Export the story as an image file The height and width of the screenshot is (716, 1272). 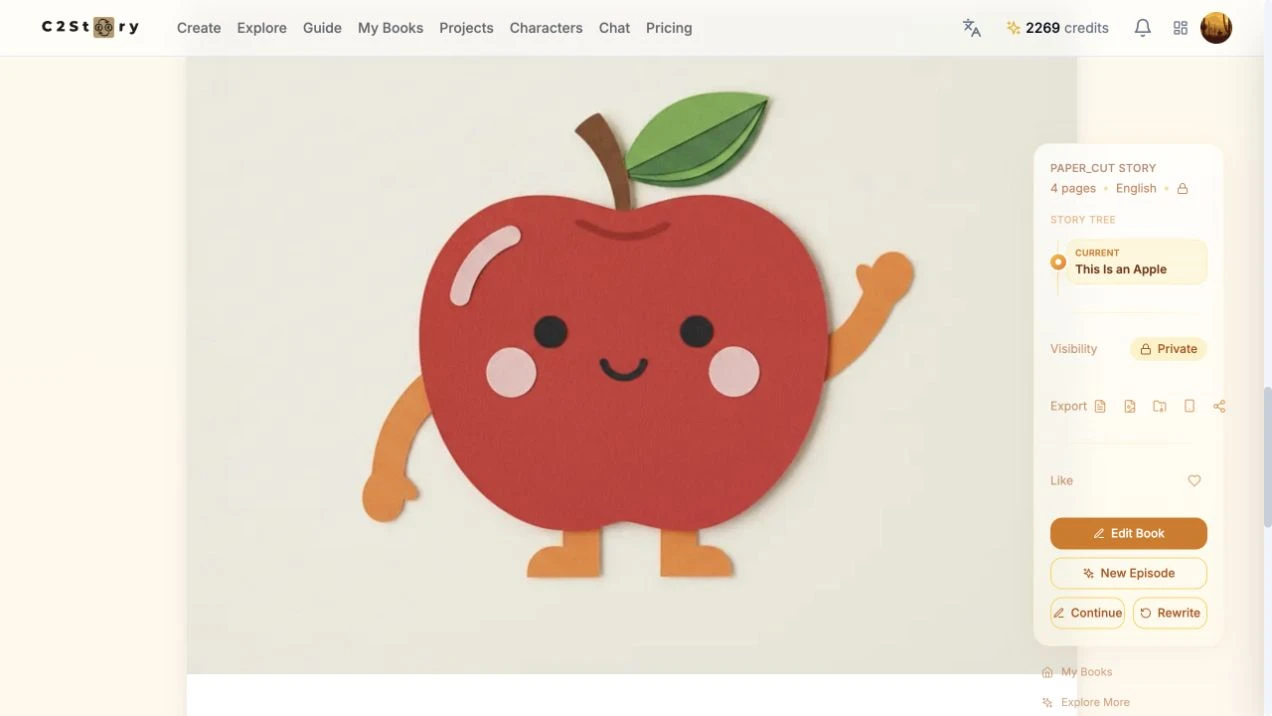[1130, 406]
